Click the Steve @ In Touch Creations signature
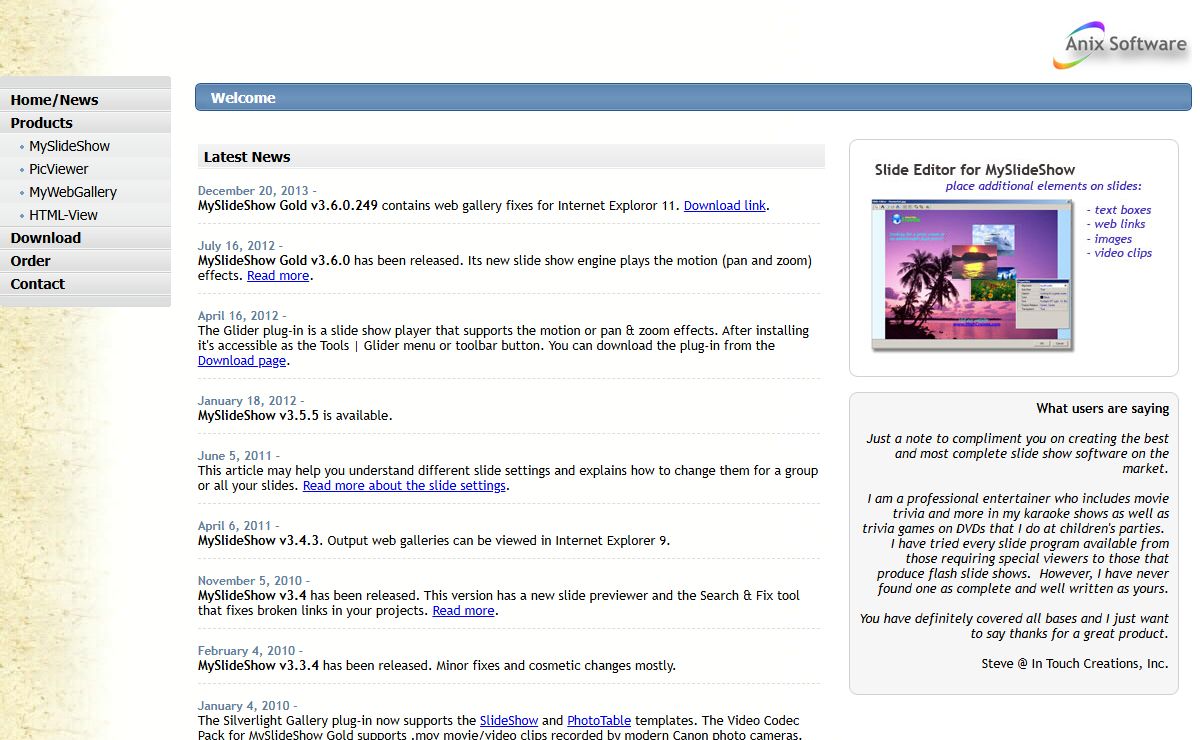The height and width of the screenshot is (740, 1200). 1075,663
